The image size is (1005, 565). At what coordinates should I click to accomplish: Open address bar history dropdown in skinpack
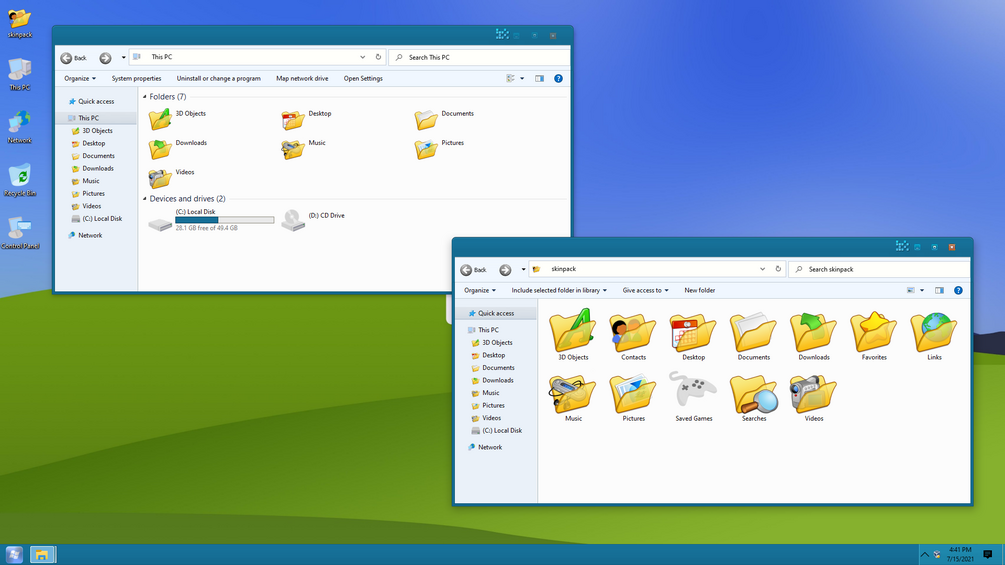(x=763, y=269)
